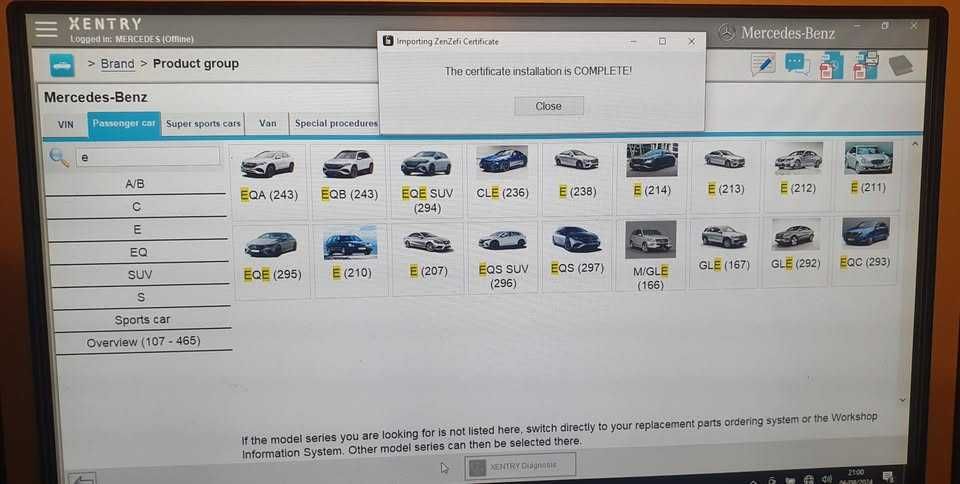This screenshot has height=484, width=960.
Task: Filter by the Sports car category
Action: [143, 320]
